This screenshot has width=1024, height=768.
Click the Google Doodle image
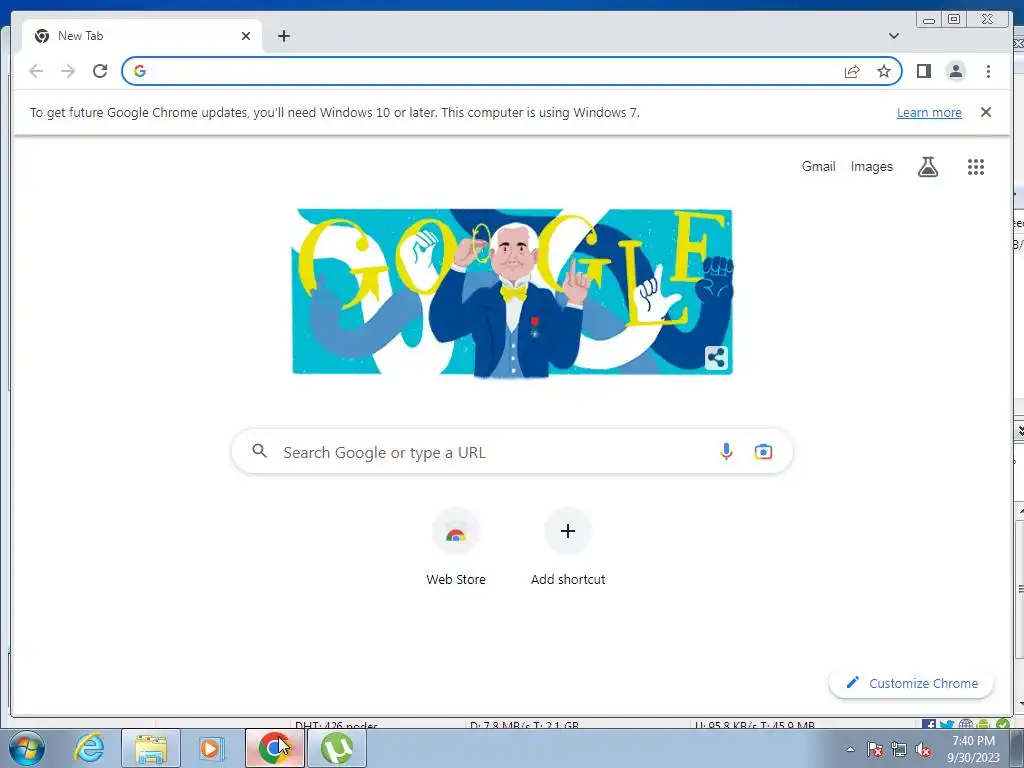click(512, 292)
